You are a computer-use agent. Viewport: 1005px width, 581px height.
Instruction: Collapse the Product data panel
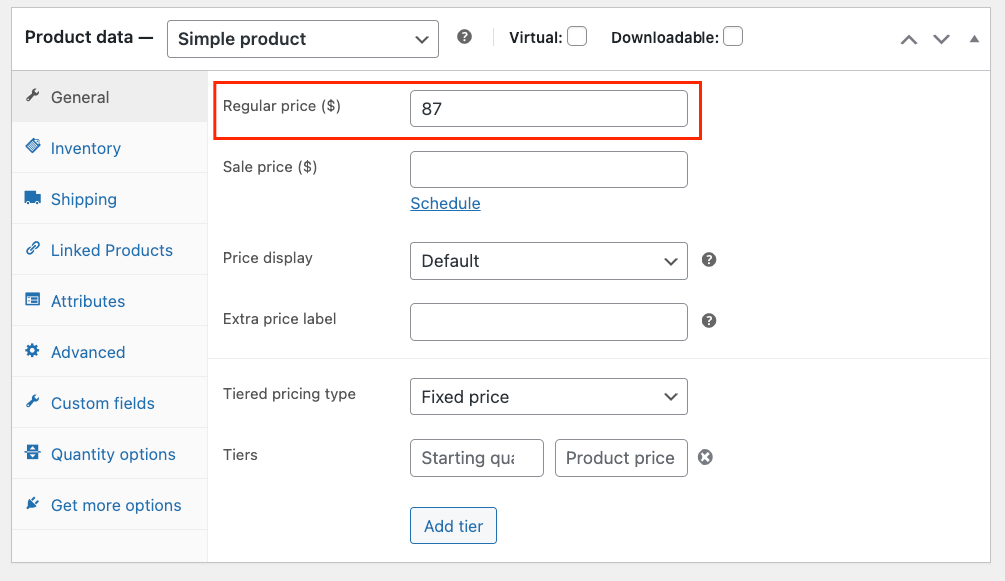coord(974,39)
